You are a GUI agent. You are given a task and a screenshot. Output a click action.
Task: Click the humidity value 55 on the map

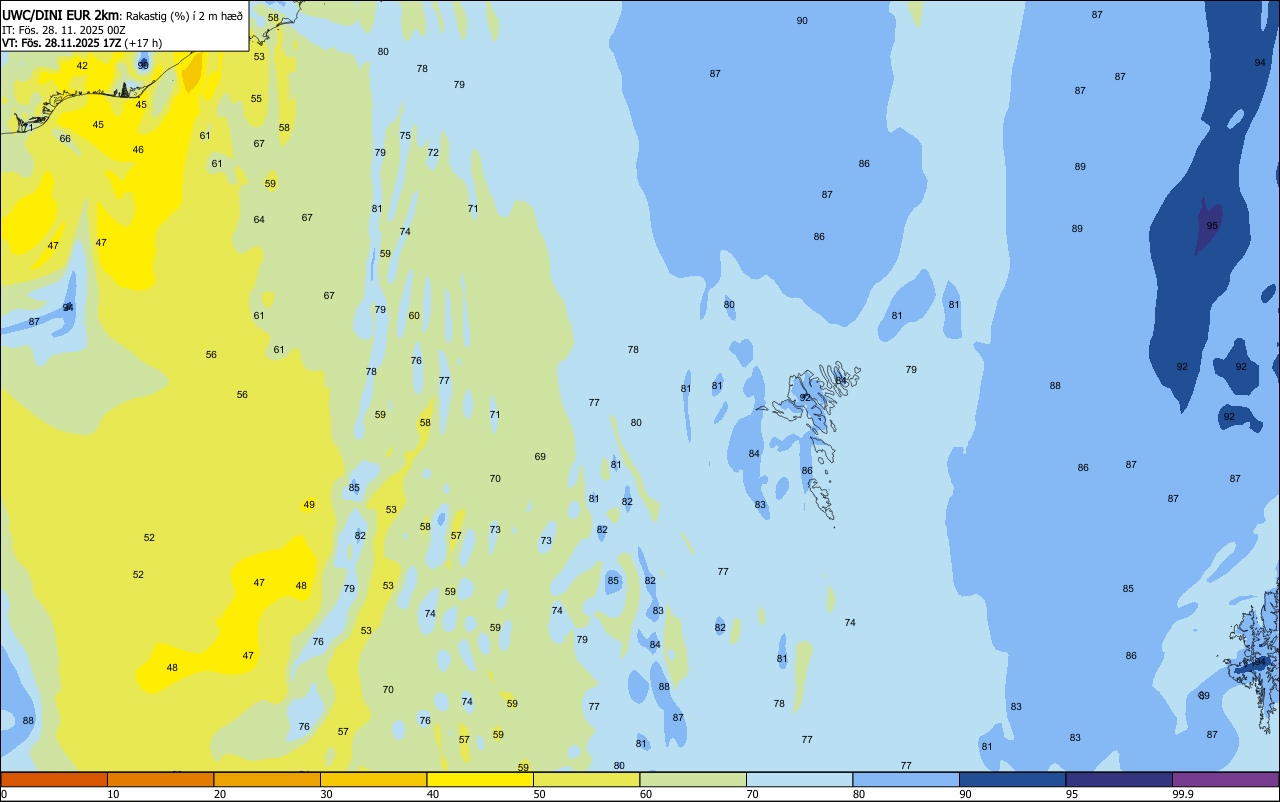(256, 99)
